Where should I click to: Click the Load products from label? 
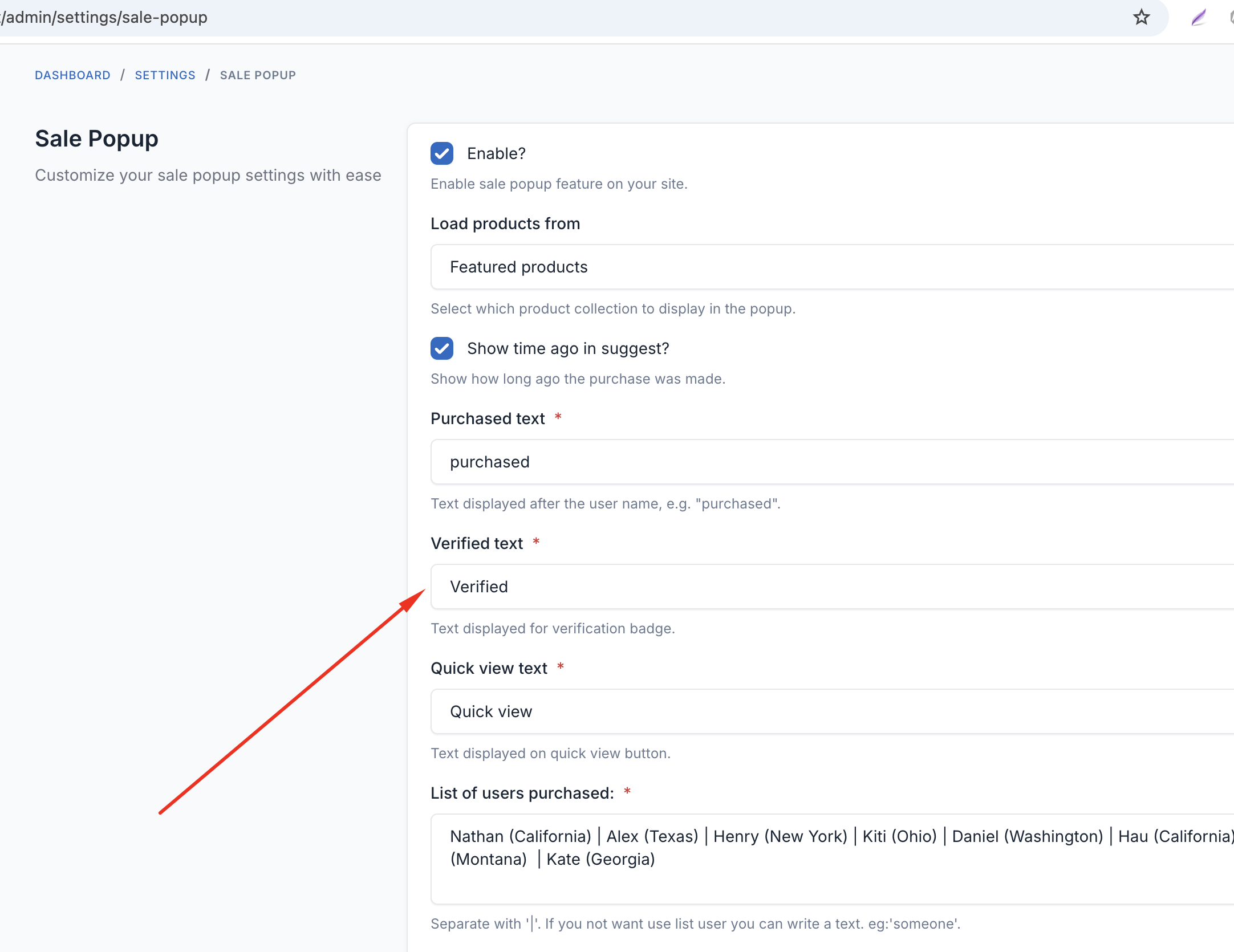point(505,223)
